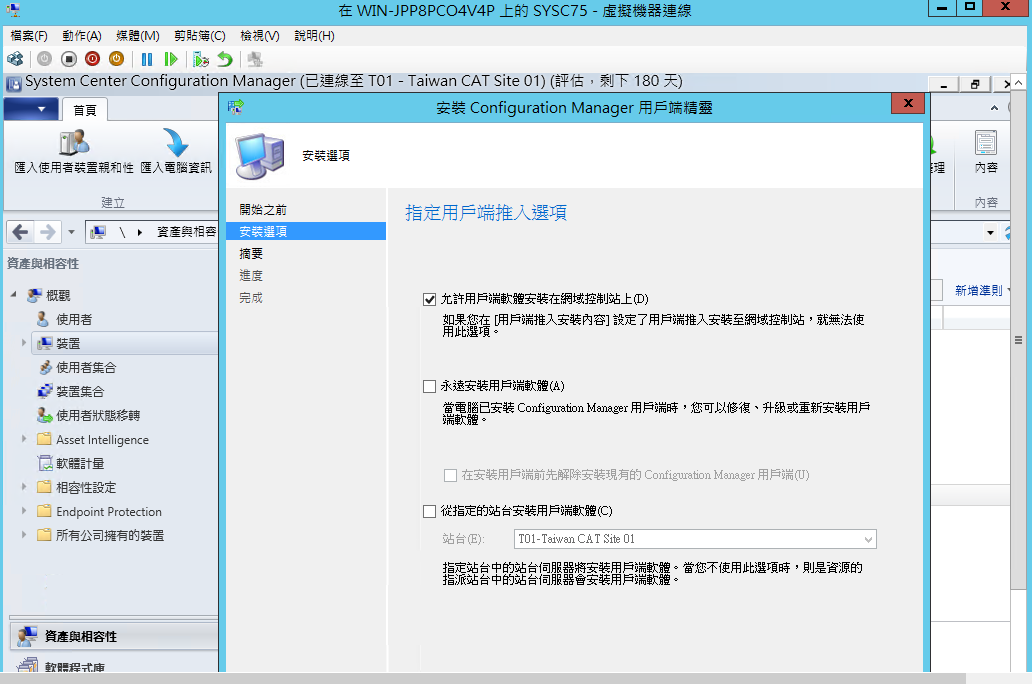Image resolution: width=1032 pixels, height=684 pixels.
Task: Click the bottom horizontal scrollbar
Action: 483,678
